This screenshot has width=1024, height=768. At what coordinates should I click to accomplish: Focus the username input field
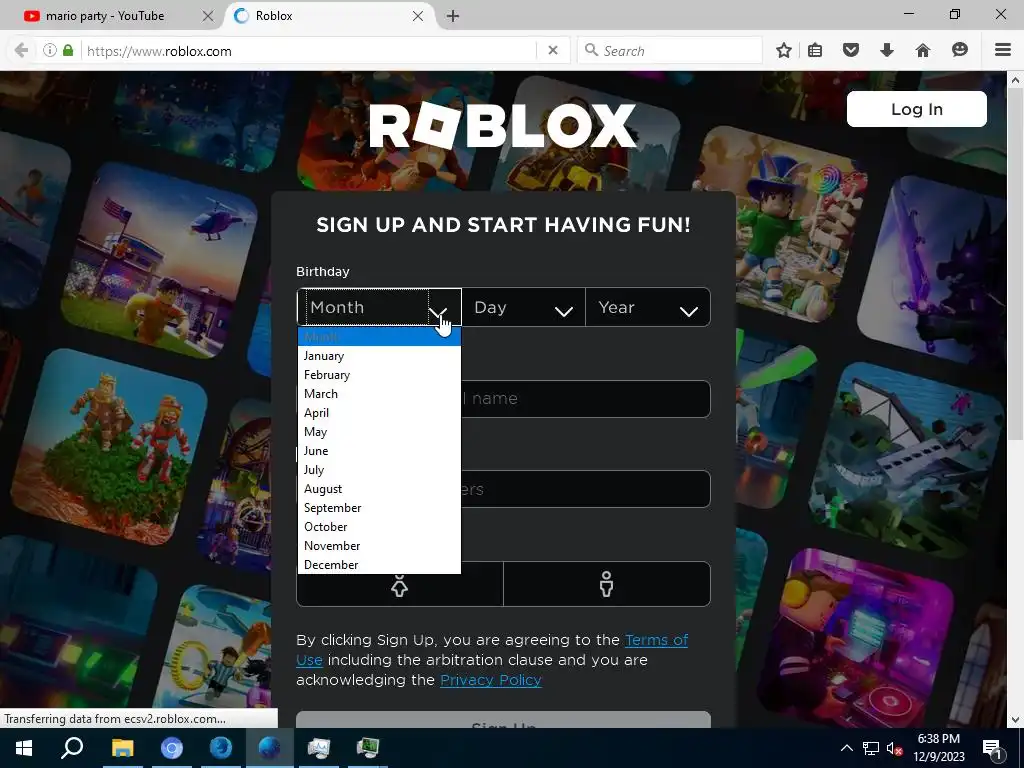click(504, 398)
